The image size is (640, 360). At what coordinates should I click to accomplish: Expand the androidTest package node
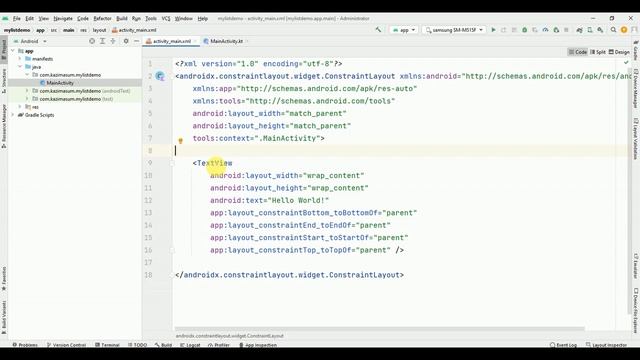pos(27,91)
